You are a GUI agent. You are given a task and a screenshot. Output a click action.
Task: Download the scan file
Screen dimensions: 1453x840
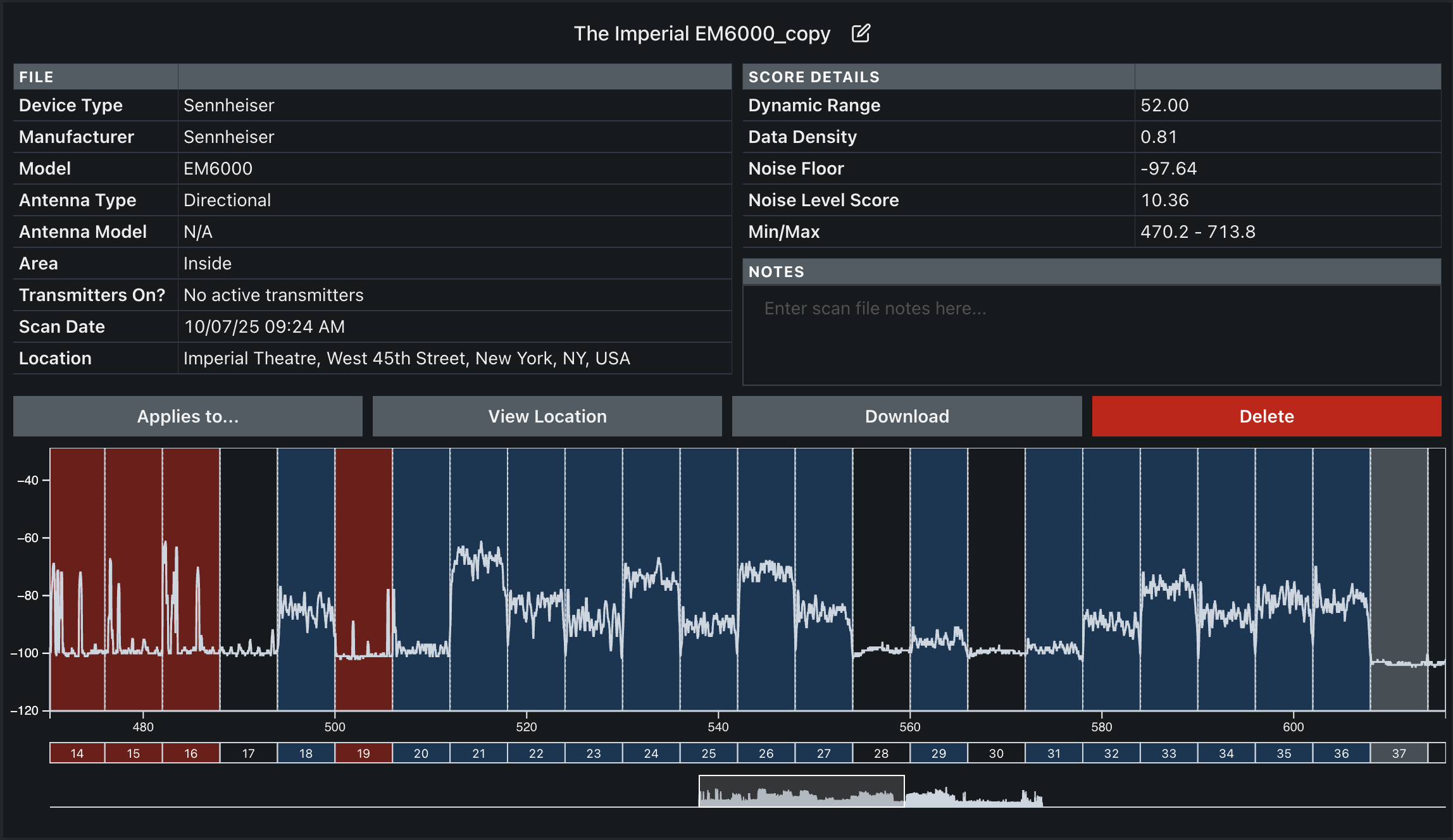point(907,416)
